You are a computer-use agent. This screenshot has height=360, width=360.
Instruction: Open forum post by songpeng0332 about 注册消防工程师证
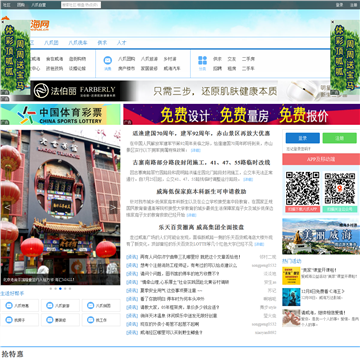tap(189, 266)
